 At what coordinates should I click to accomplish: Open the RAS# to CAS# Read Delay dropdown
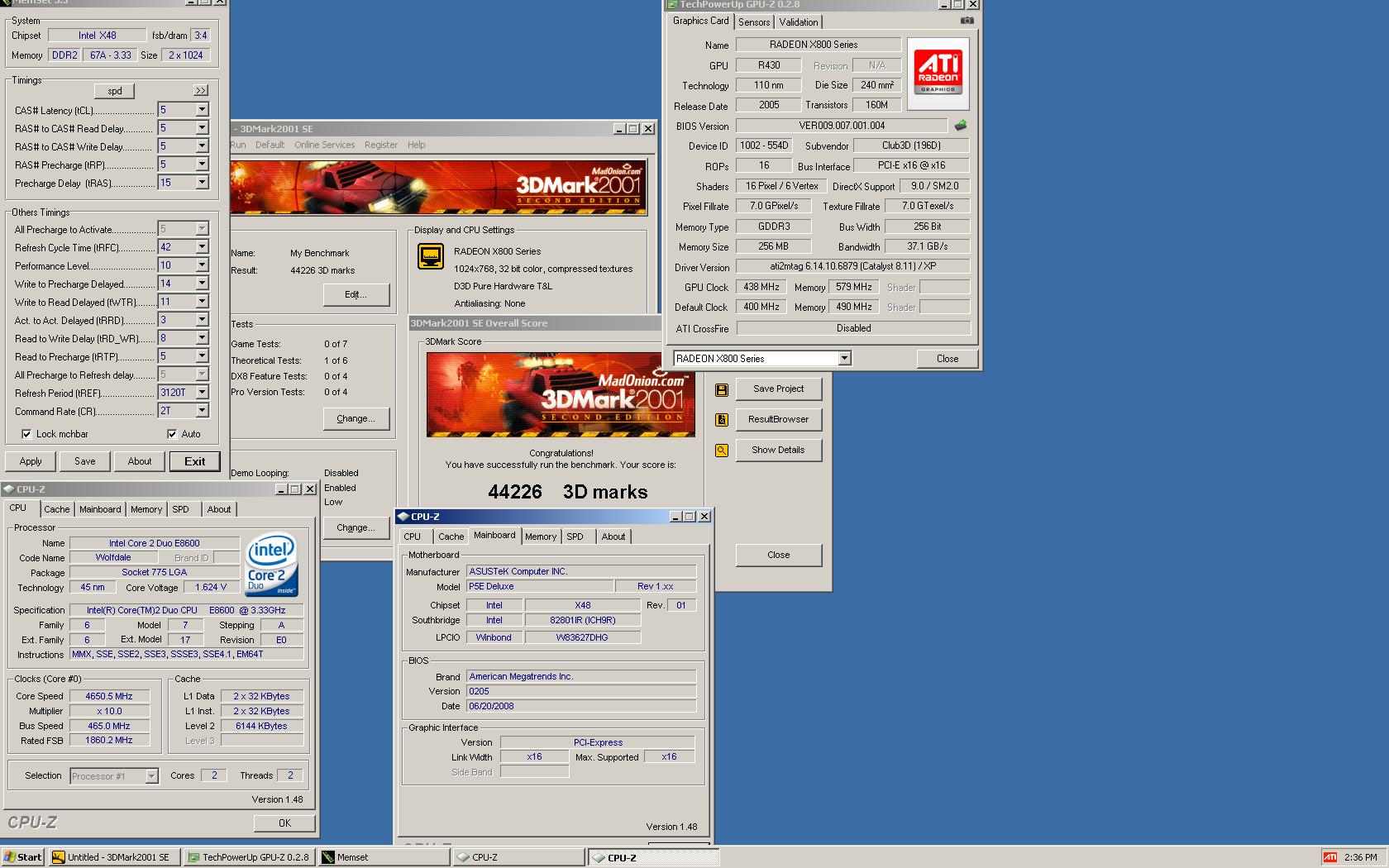coord(202,128)
